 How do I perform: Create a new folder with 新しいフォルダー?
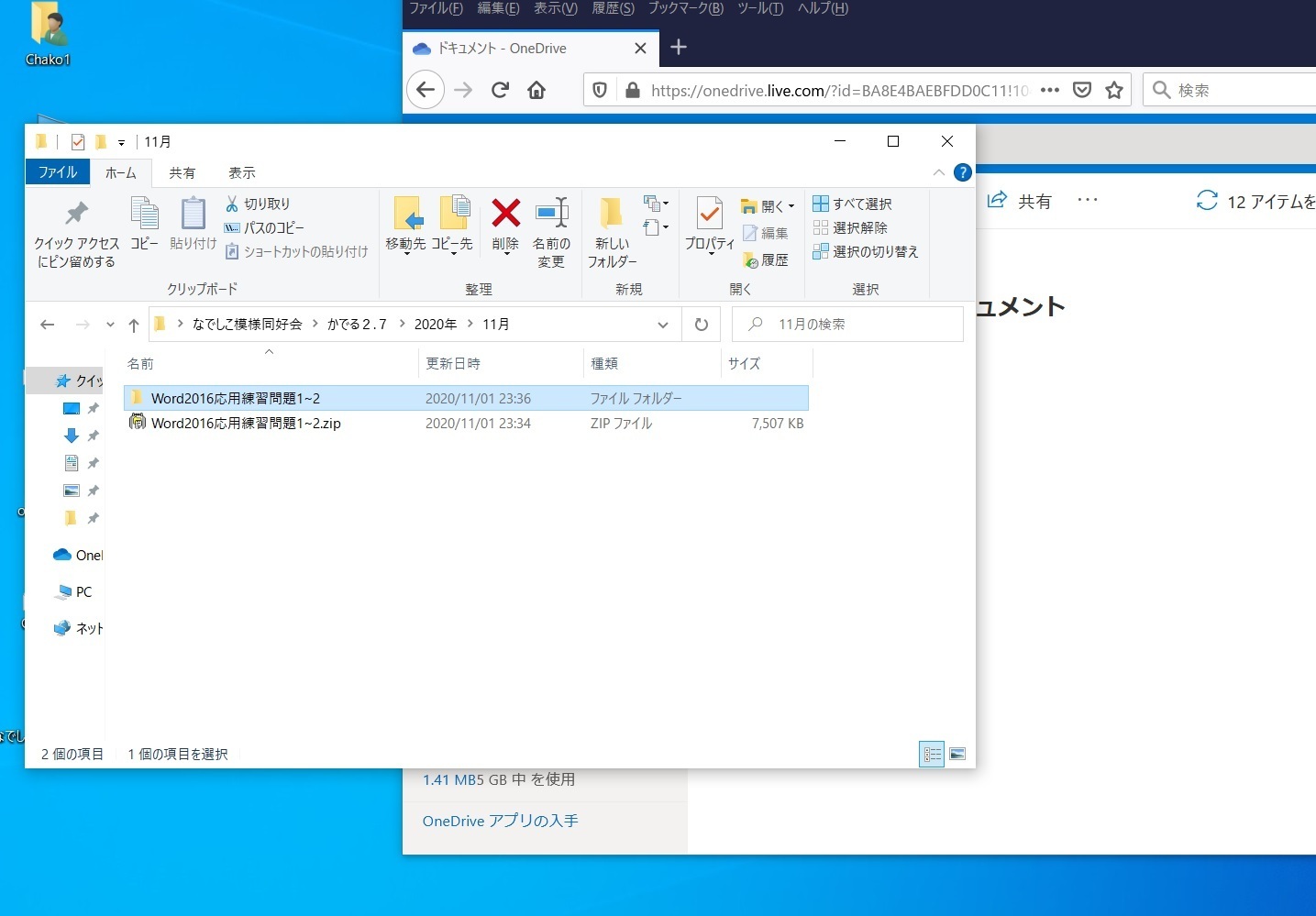611,231
